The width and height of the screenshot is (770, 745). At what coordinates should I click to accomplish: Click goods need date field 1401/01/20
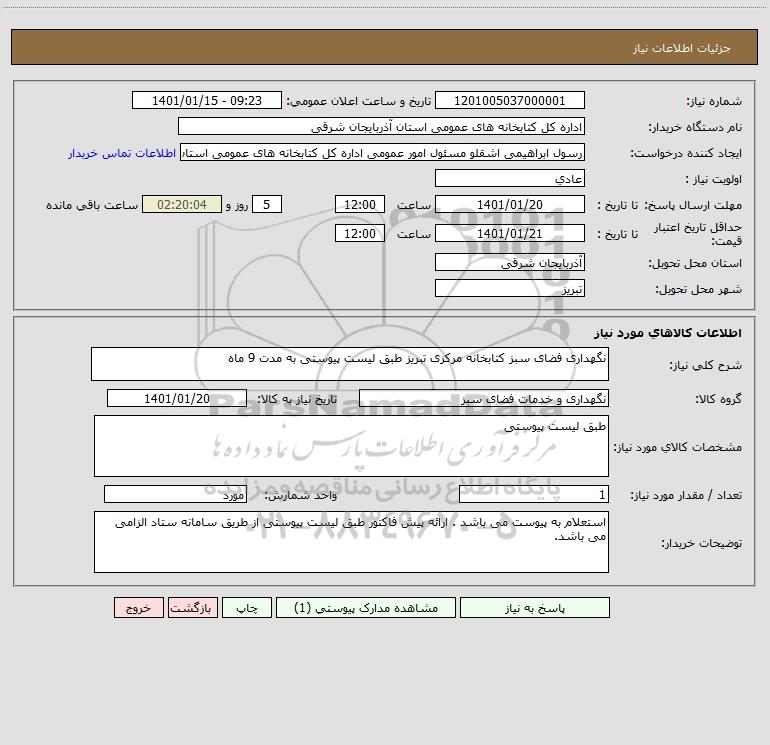point(177,398)
